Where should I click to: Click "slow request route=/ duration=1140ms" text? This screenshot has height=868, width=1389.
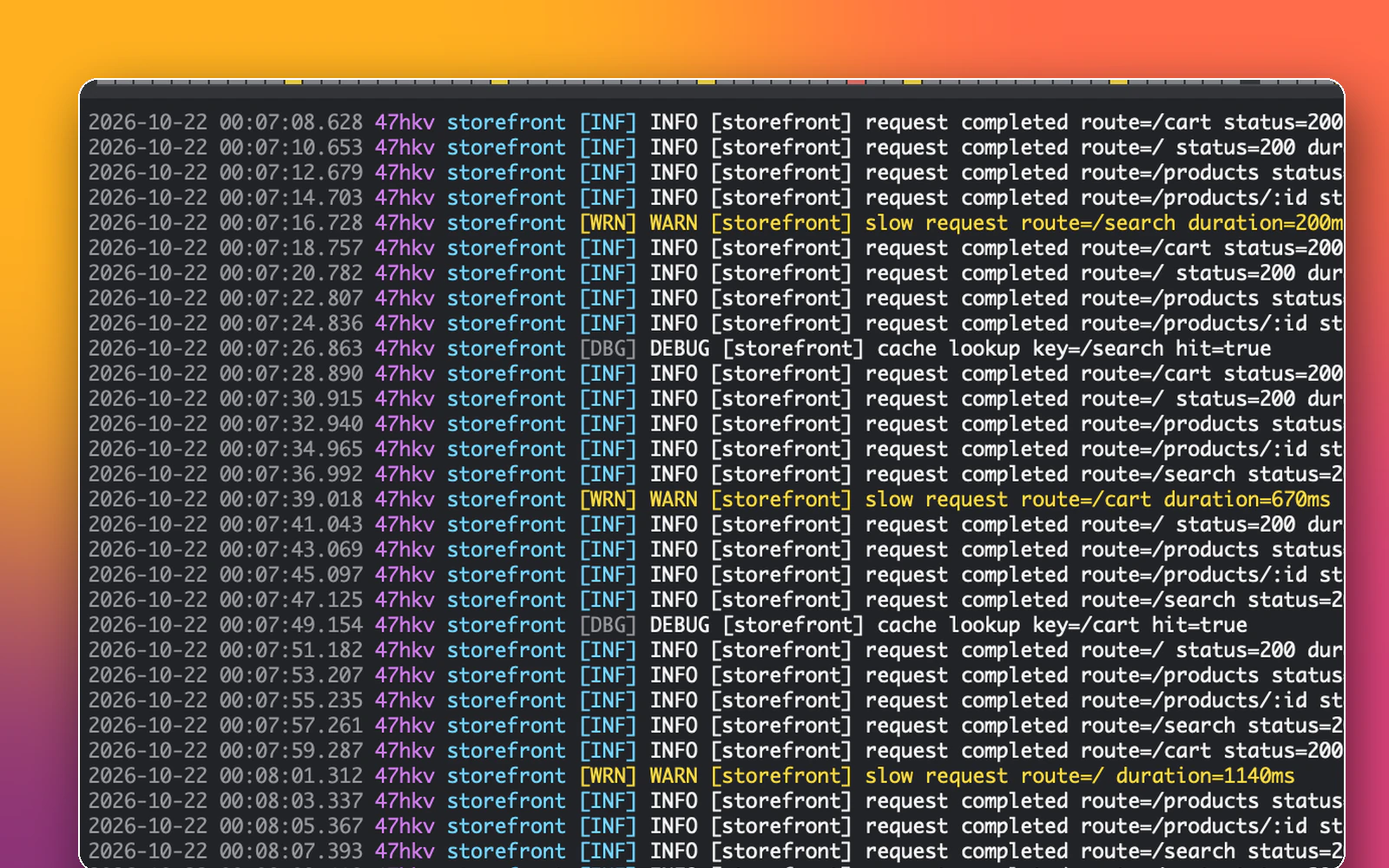click(1080, 776)
